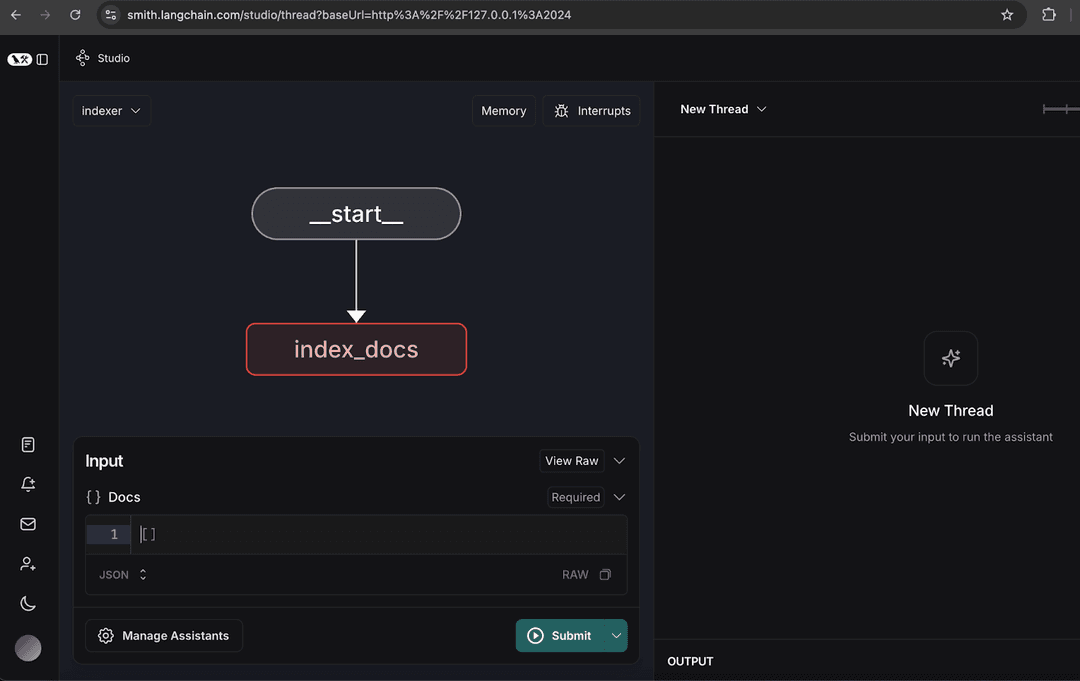The height and width of the screenshot is (681, 1080).
Task: Switch input display with View Raw
Action: (x=571, y=460)
